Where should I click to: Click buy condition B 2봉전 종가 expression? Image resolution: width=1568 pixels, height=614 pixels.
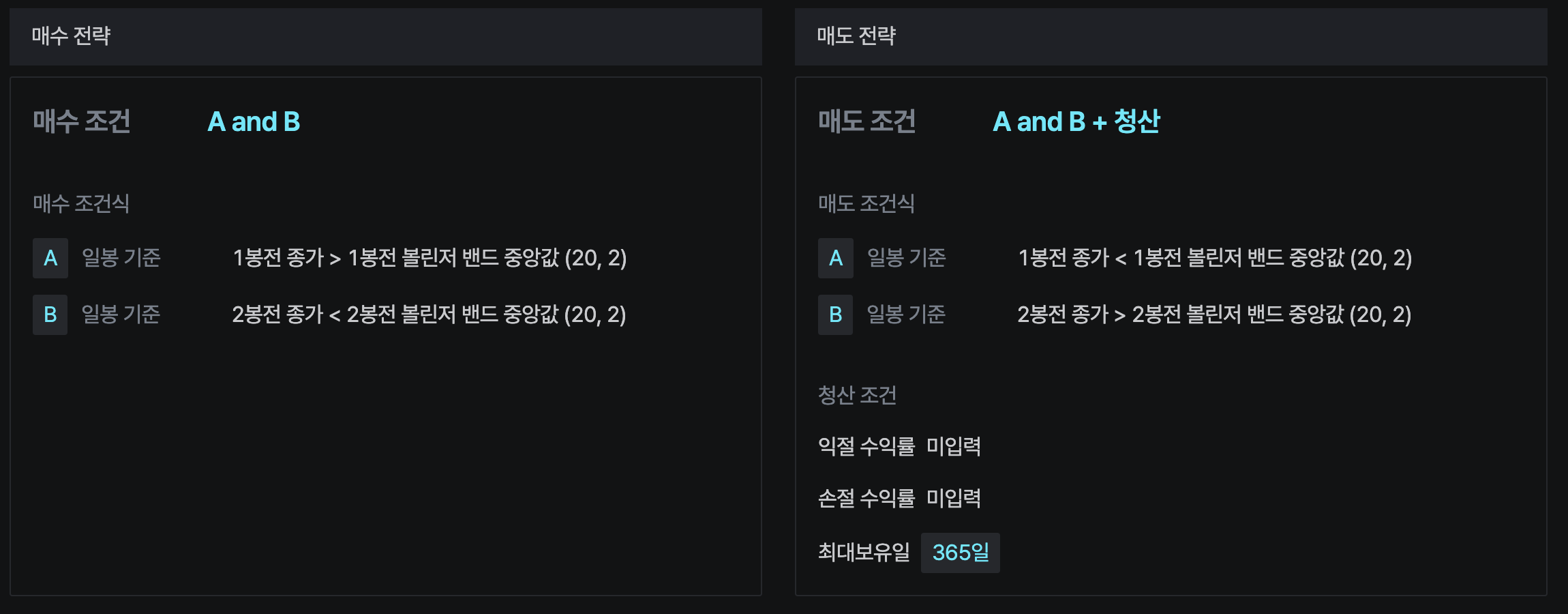click(x=429, y=315)
